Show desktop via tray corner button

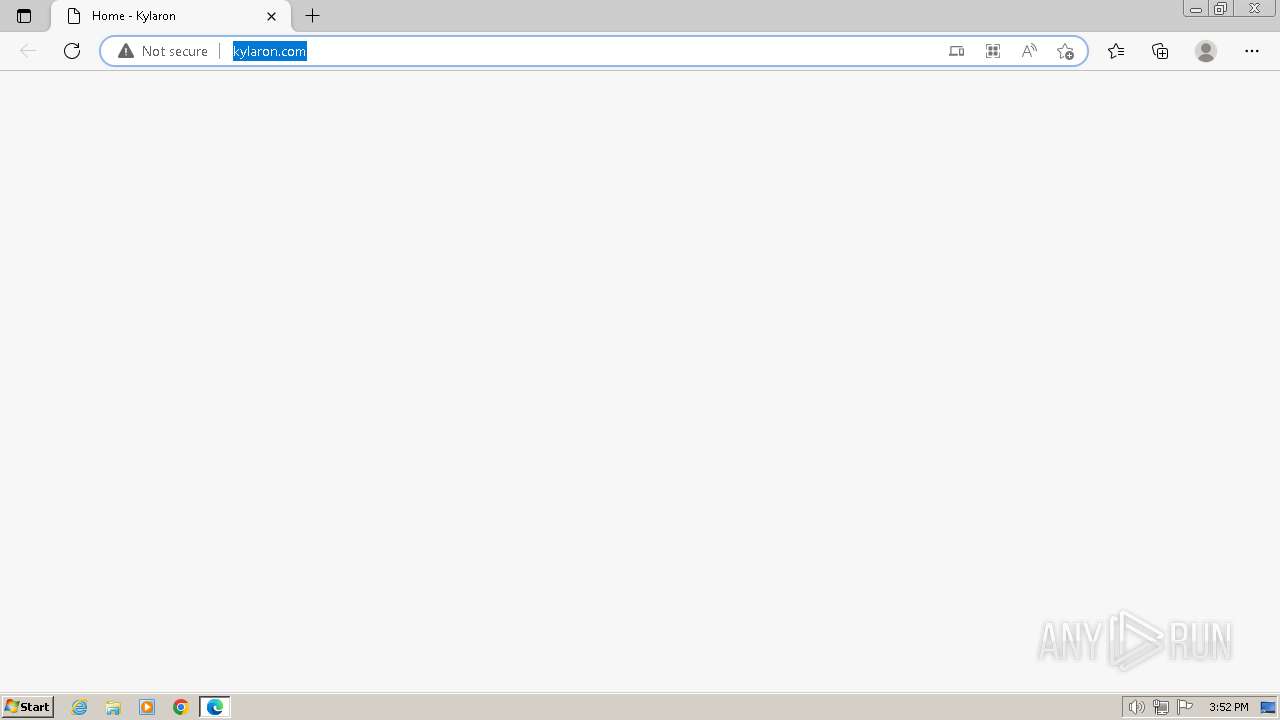(1268, 707)
